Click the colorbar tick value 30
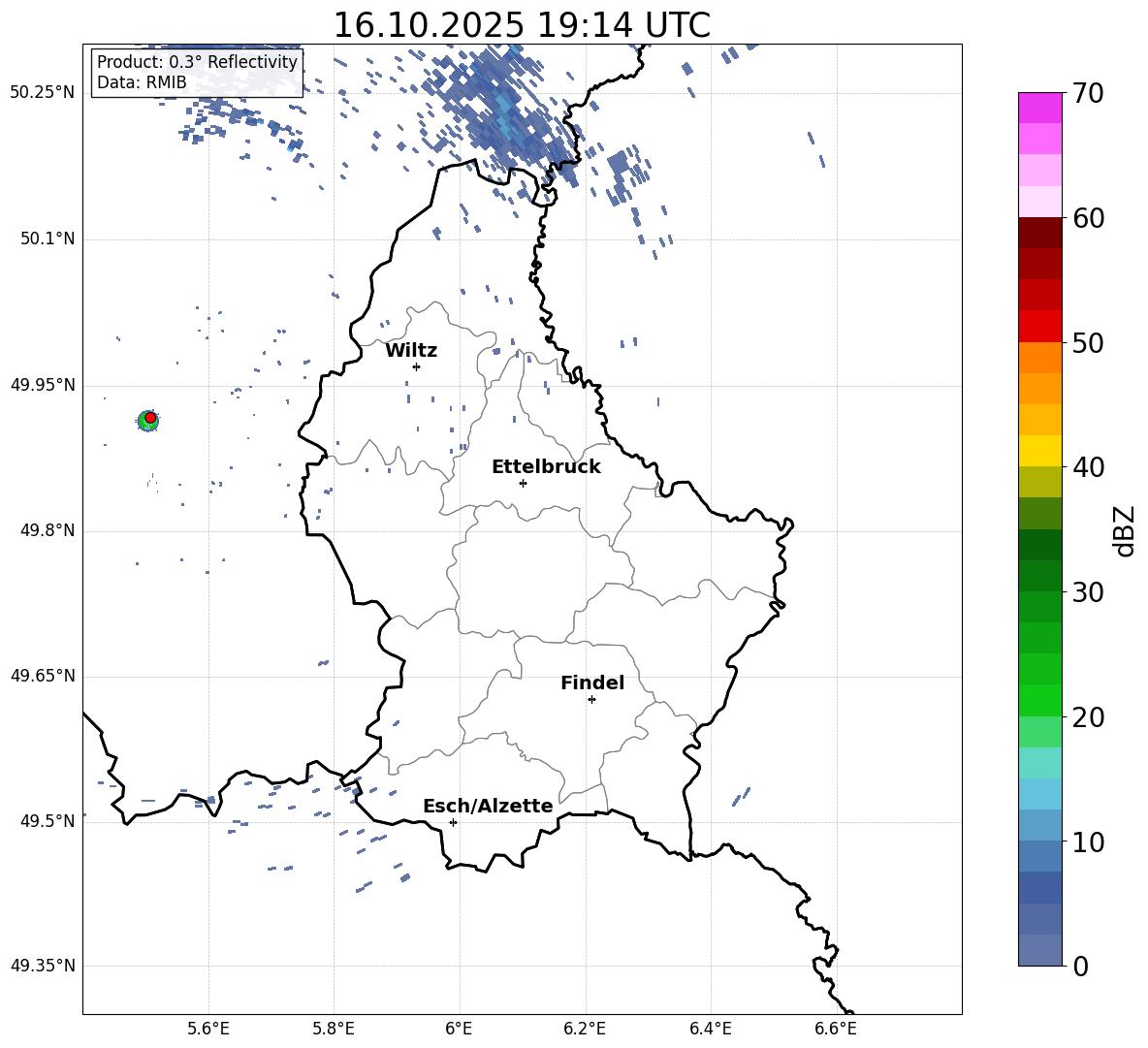 pyautogui.click(x=1089, y=592)
